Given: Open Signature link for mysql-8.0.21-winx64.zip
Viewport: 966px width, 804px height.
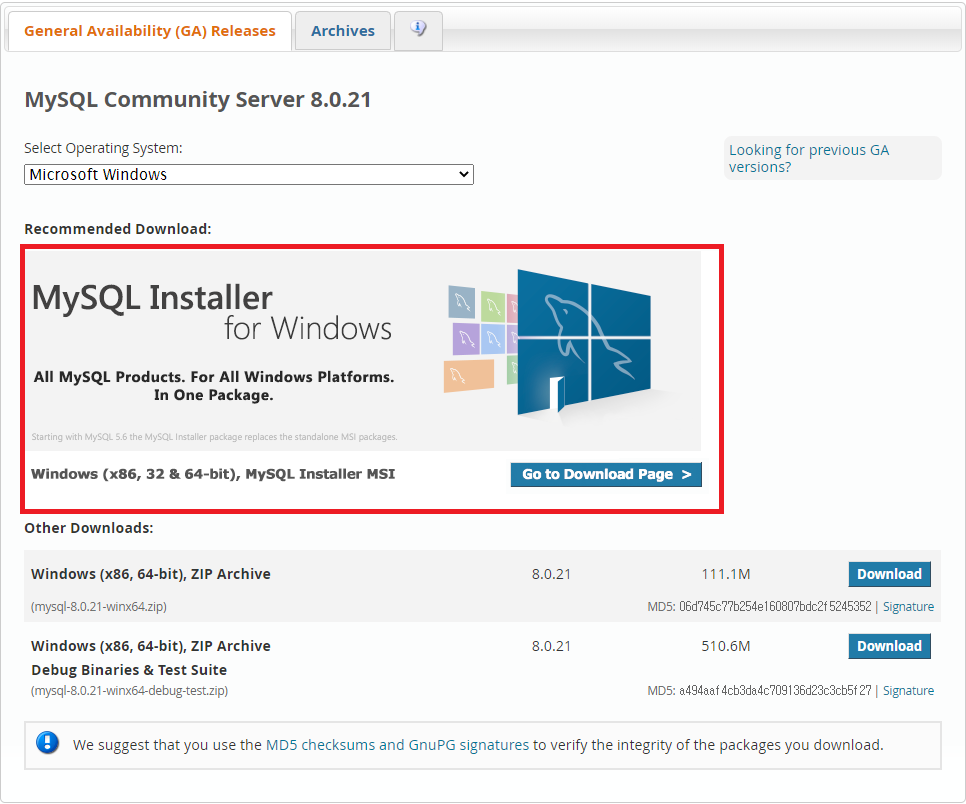Looking at the screenshot, I should click(x=908, y=607).
